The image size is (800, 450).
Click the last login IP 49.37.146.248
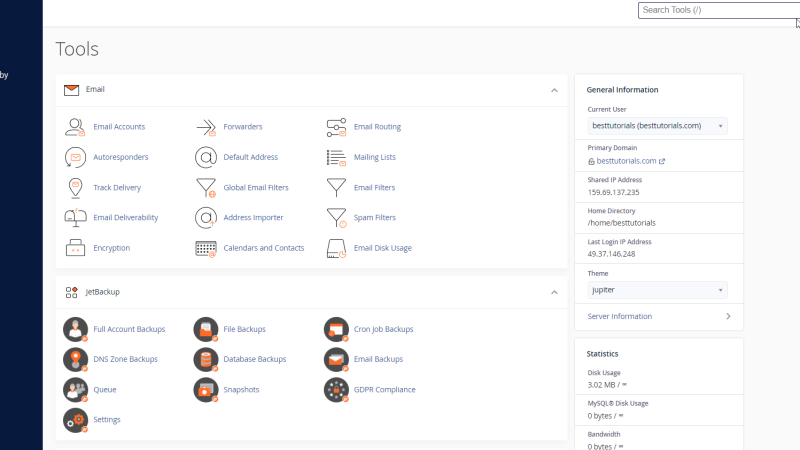click(611, 254)
